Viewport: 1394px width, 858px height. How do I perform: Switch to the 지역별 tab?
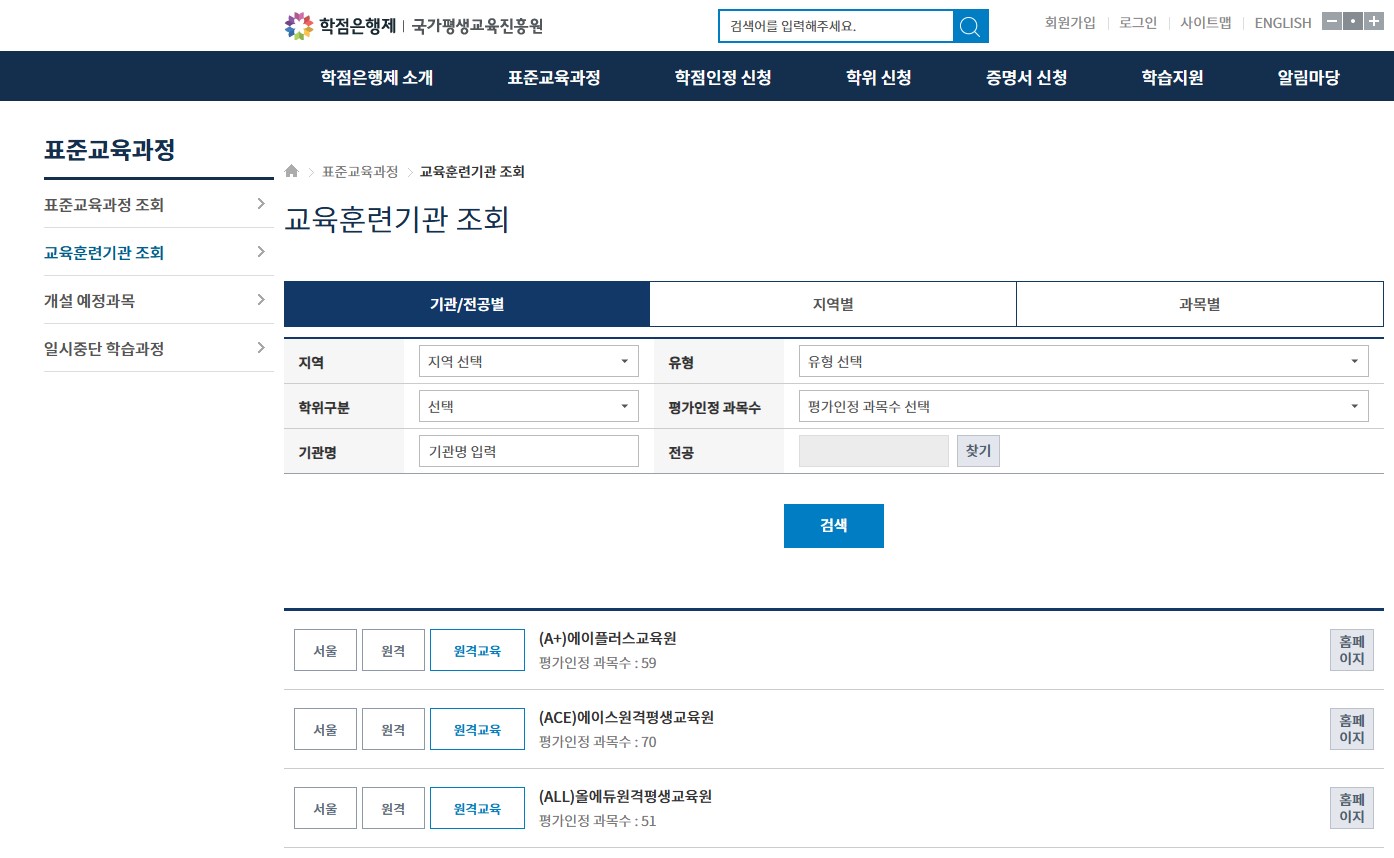pyautogui.click(x=833, y=304)
